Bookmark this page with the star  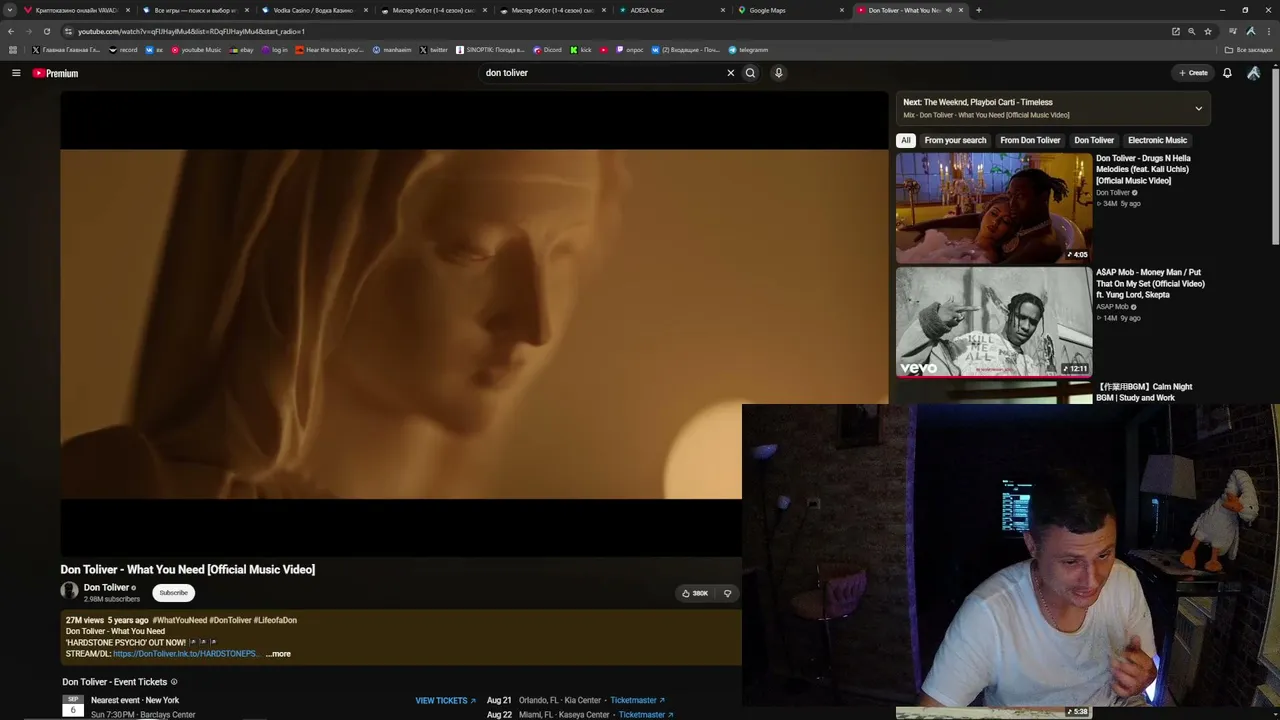click(1206, 31)
